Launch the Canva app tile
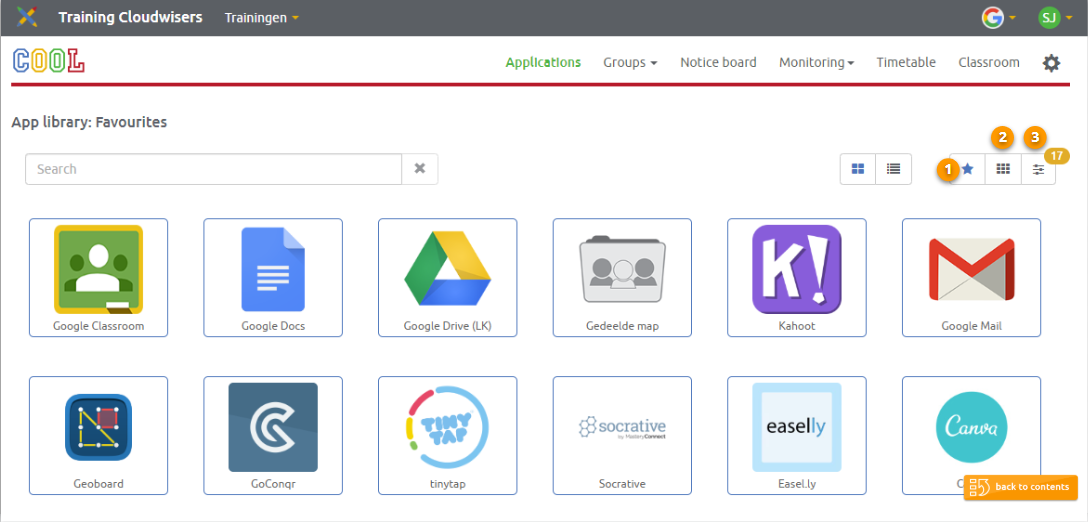1088x522 pixels. [x=971, y=435]
